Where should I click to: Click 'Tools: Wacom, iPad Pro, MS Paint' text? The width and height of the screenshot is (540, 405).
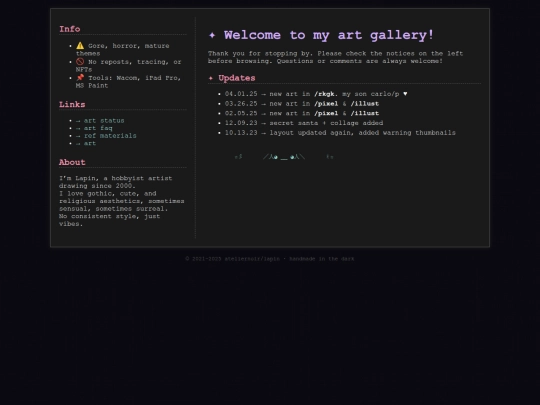coord(128,82)
